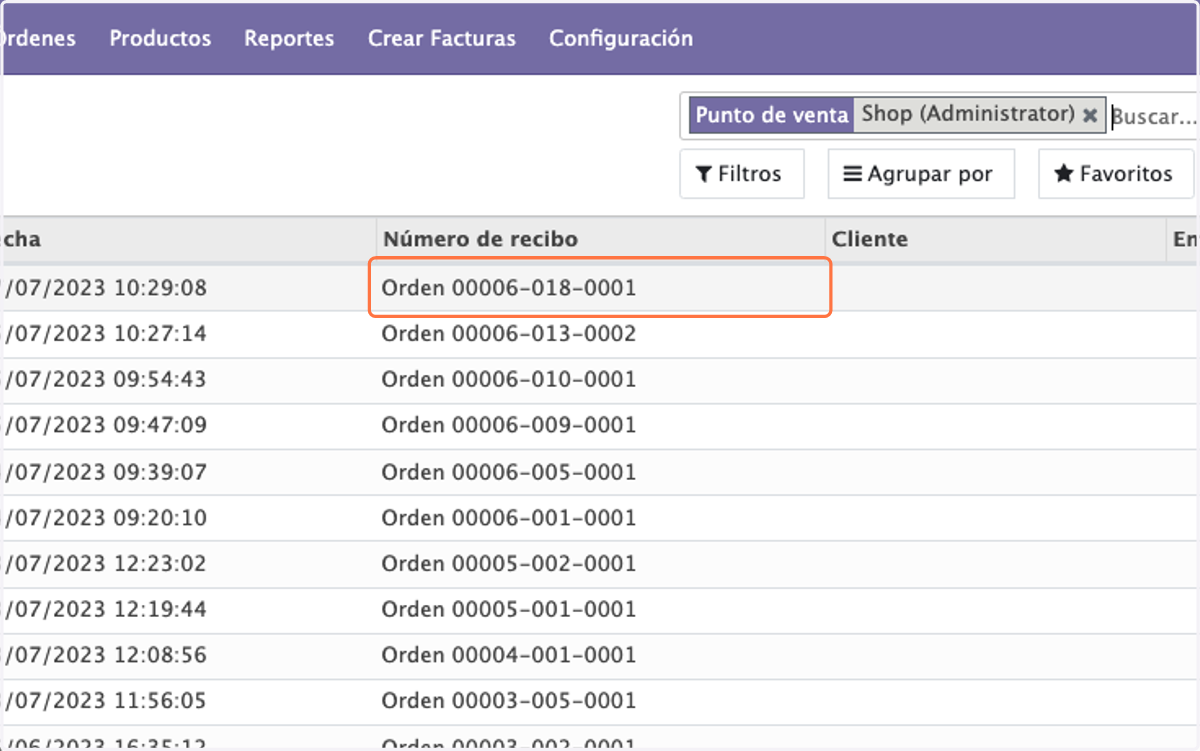This screenshot has height=751, width=1200.
Task: Open the Filtros dropdown
Action: pos(741,174)
